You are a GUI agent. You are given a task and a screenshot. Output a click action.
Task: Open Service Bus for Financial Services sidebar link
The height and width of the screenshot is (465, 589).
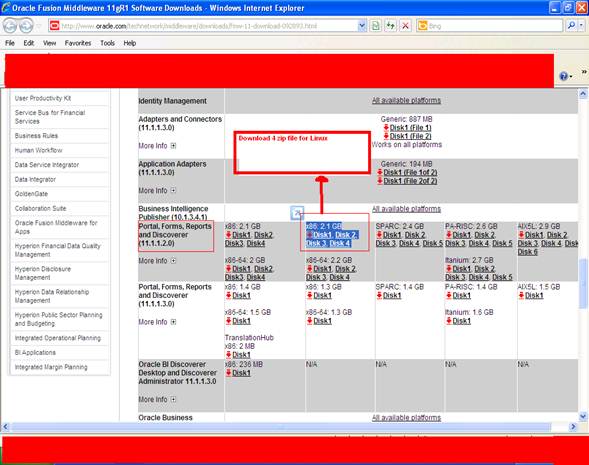point(50,117)
